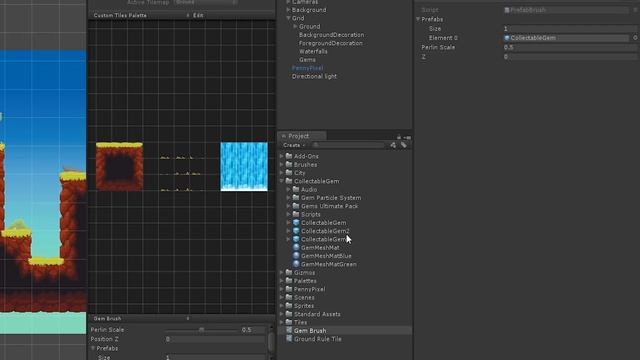Screen dimensions: 640x360
Task: Click the Position Z input field
Action: coord(215,339)
